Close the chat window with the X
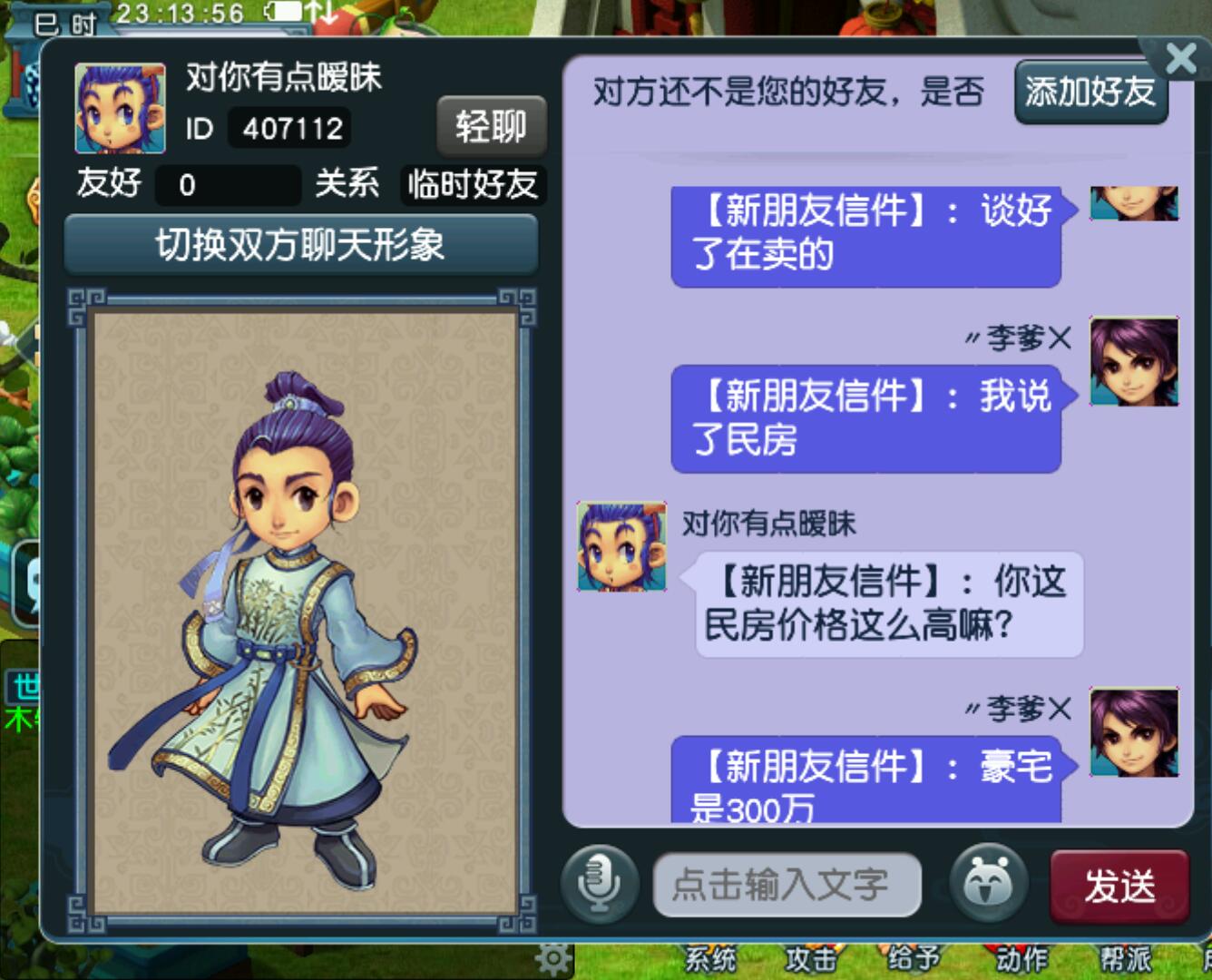The width and height of the screenshot is (1212, 980). click(1180, 59)
